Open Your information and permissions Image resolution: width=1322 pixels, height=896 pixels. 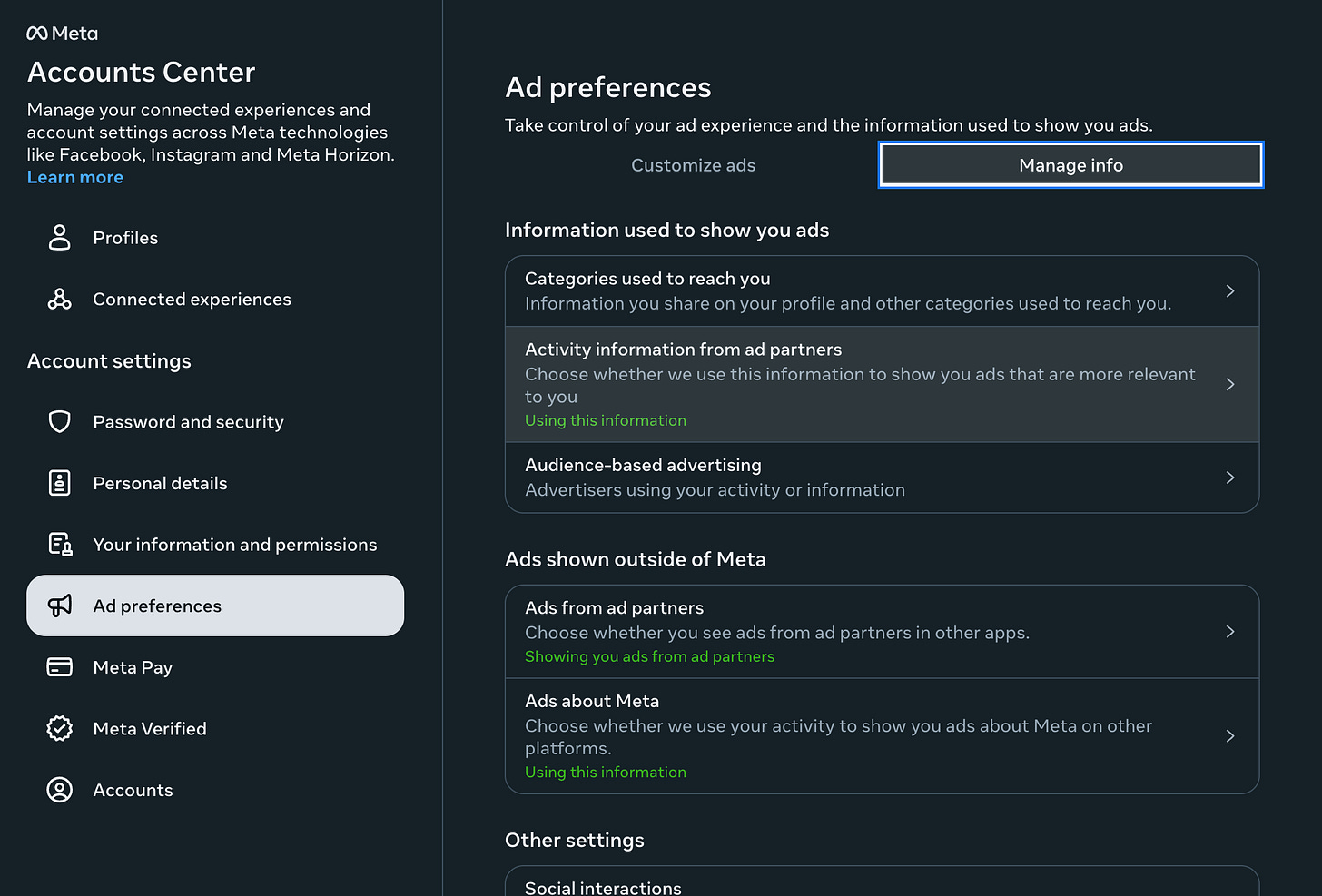tap(215, 545)
